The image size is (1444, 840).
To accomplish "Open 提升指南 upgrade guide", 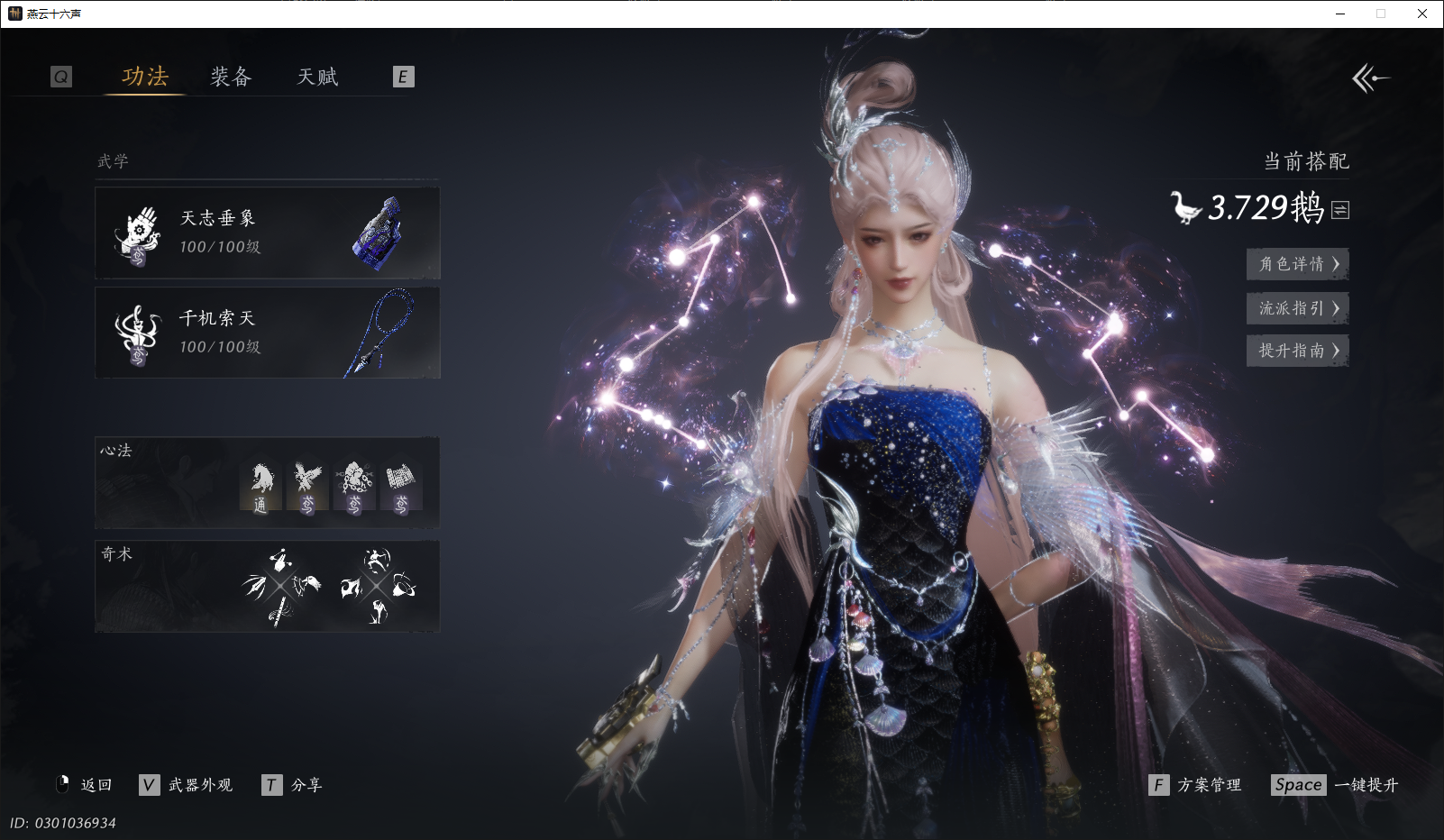I will click(1298, 351).
